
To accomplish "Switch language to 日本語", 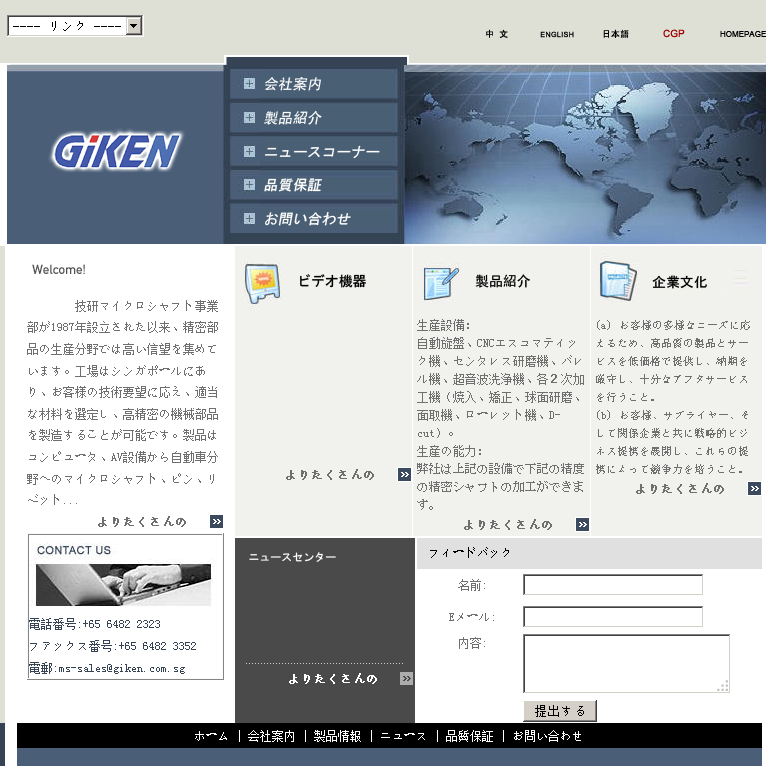I will [x=615, y=34].
